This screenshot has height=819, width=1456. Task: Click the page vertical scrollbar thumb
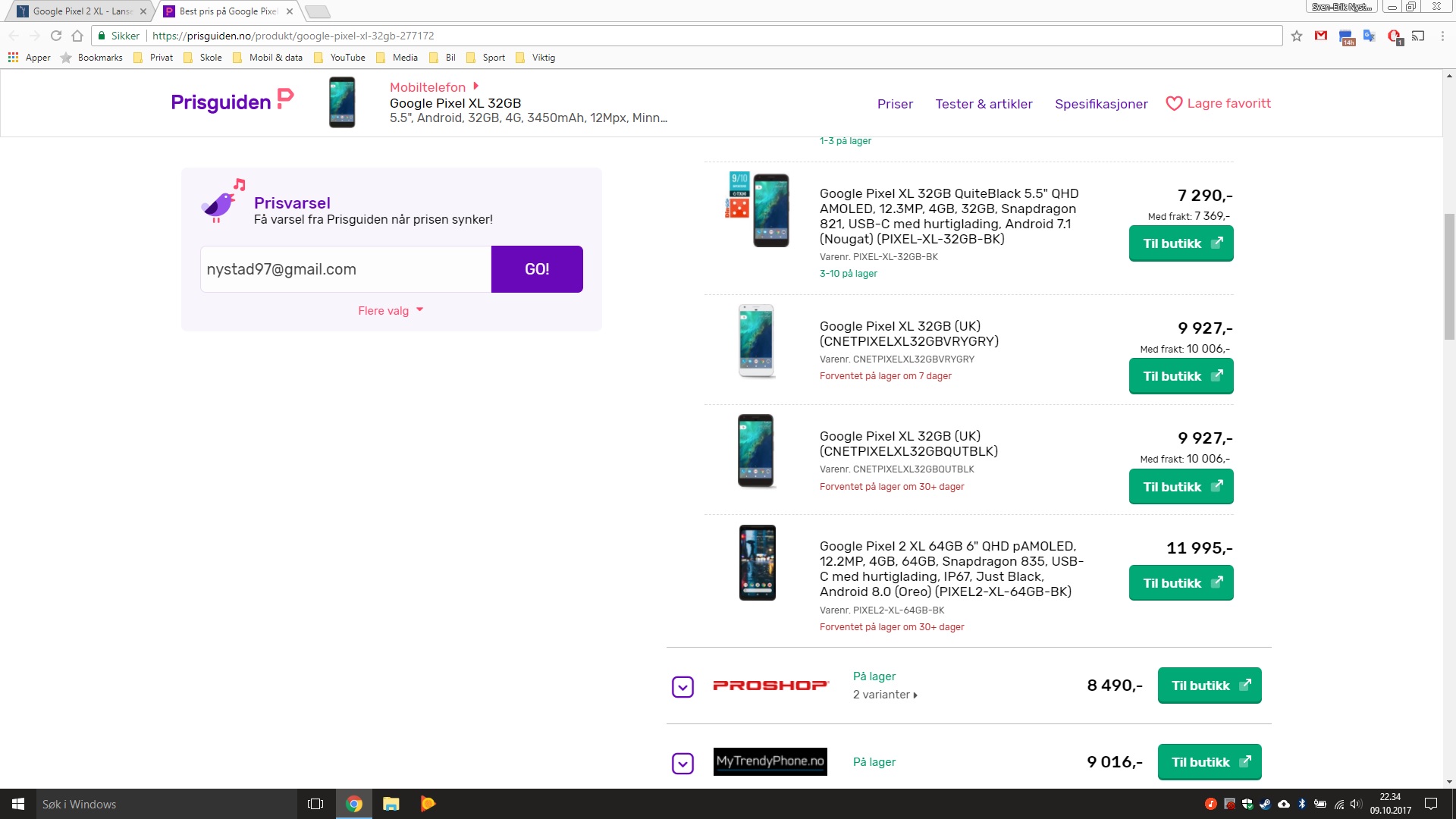[x=1449, y=276]
